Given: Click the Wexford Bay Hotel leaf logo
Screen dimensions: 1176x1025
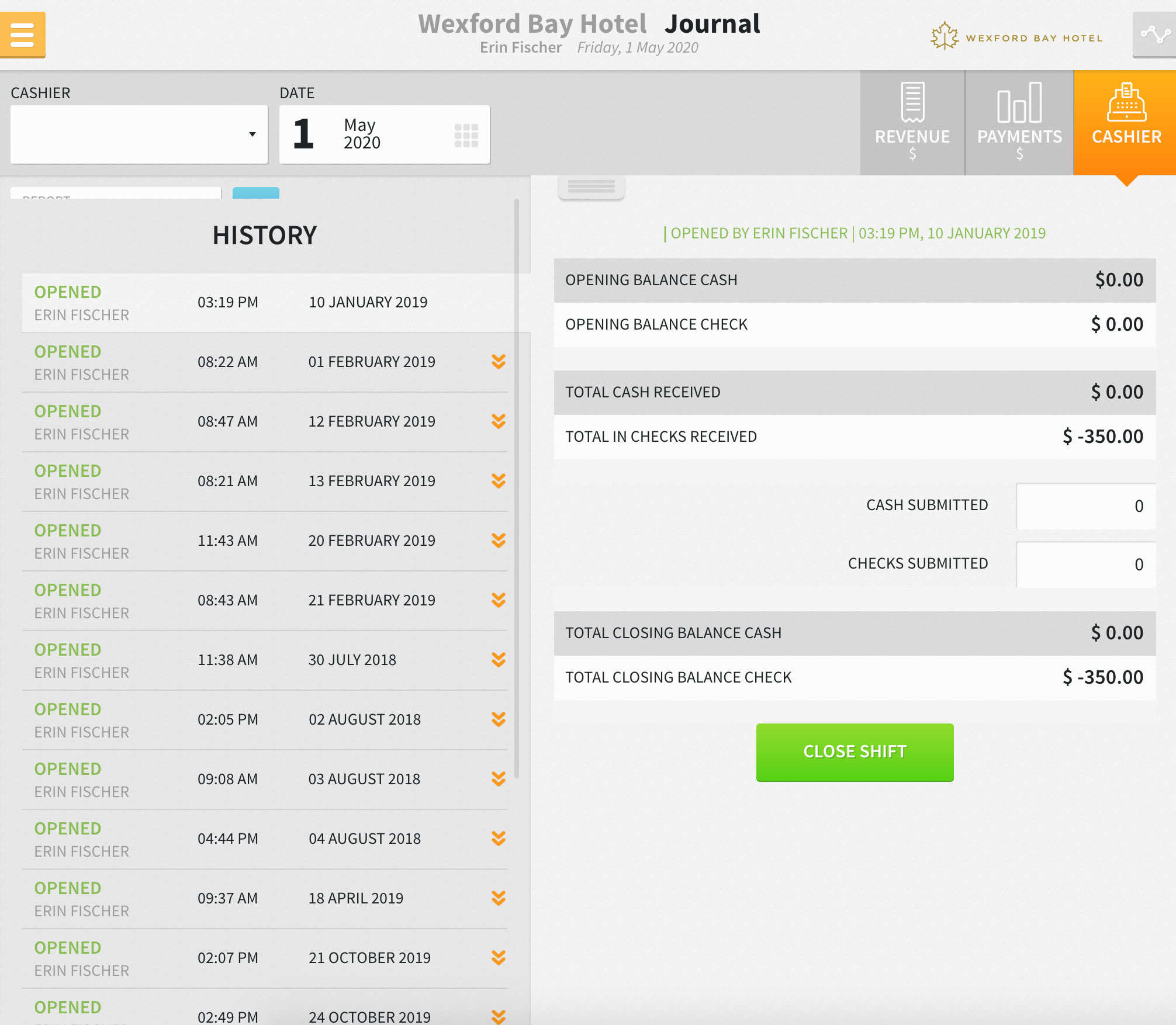Looking at the screenshot, I should [x=944, y=37].
